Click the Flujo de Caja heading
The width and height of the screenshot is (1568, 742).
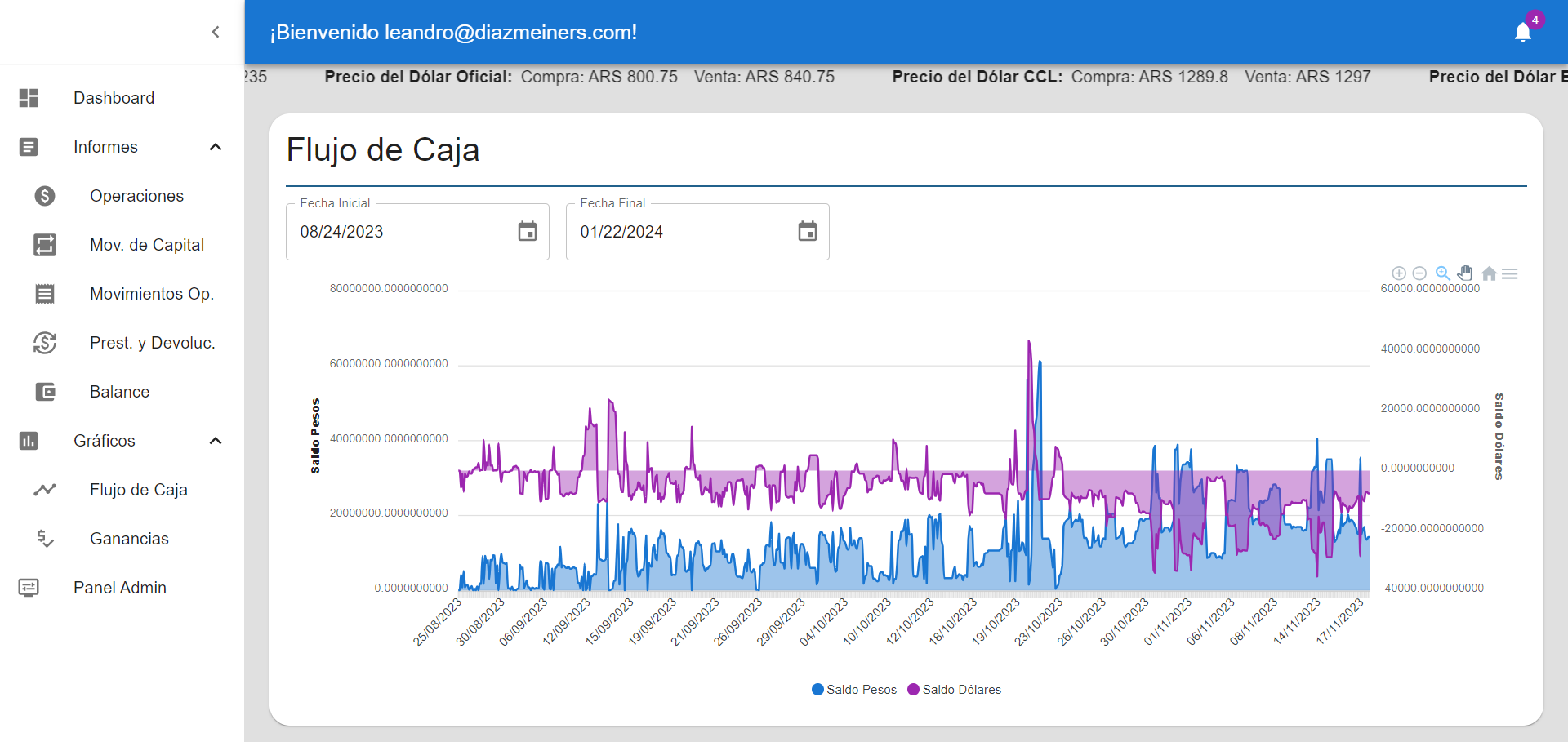[383, 150]
